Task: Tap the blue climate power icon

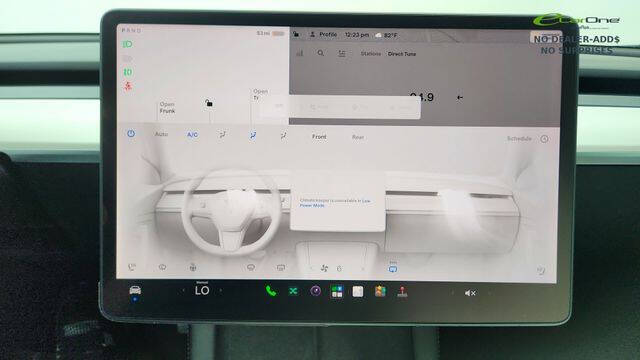Action: [131, 133]
